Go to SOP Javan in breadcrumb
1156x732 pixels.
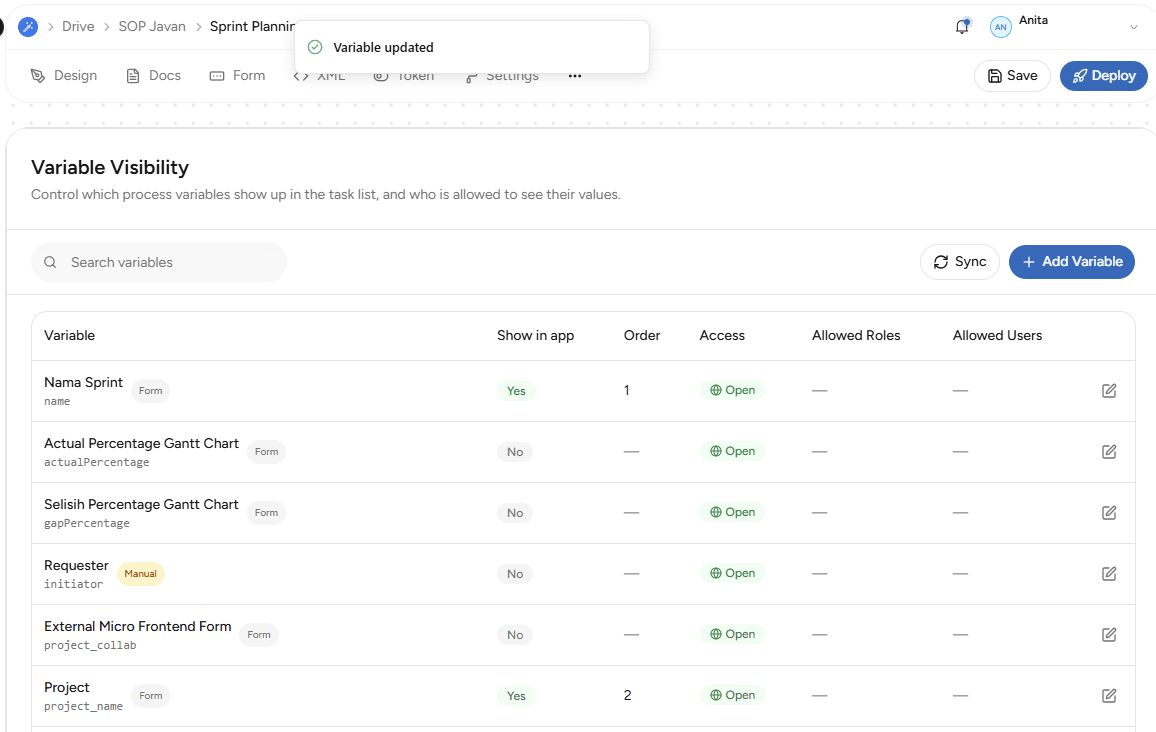coord(152,27)
